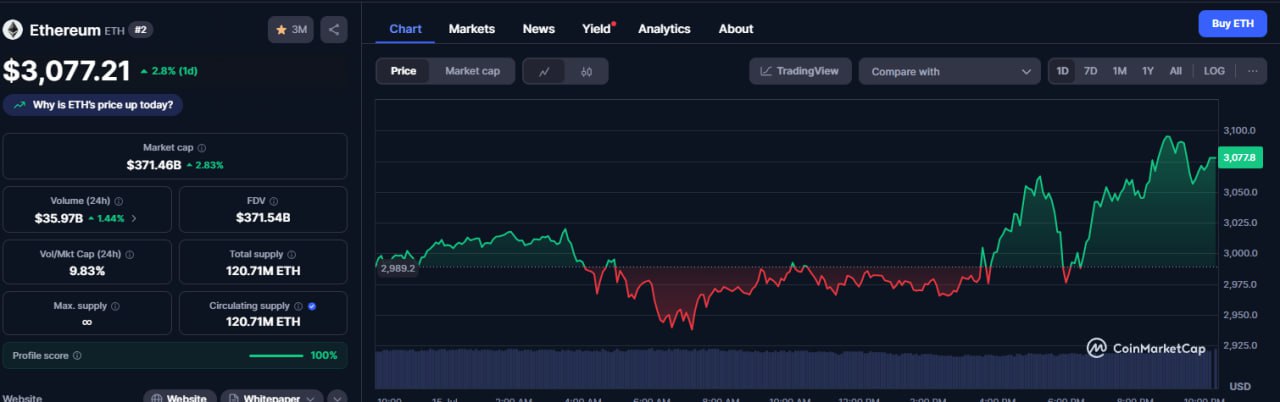
Task: Click the $35.97B volume value
Action: pyautogui.click(x=58, y=217)
